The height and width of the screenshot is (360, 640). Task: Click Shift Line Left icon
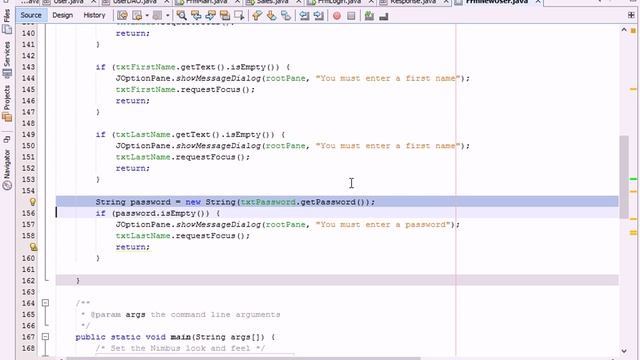click(304, 16)
